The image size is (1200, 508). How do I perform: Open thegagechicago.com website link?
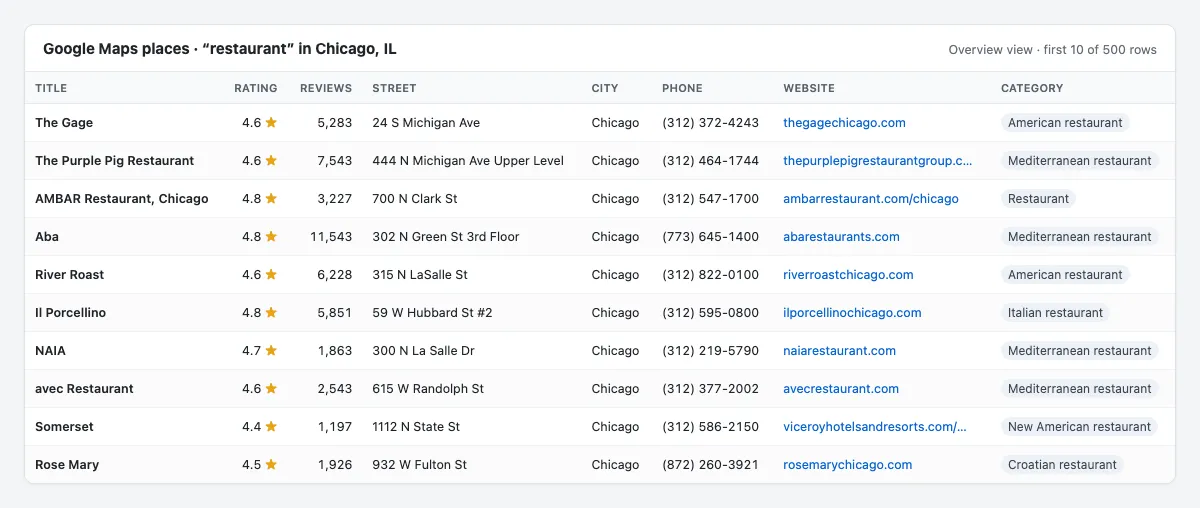pos(844,123)
